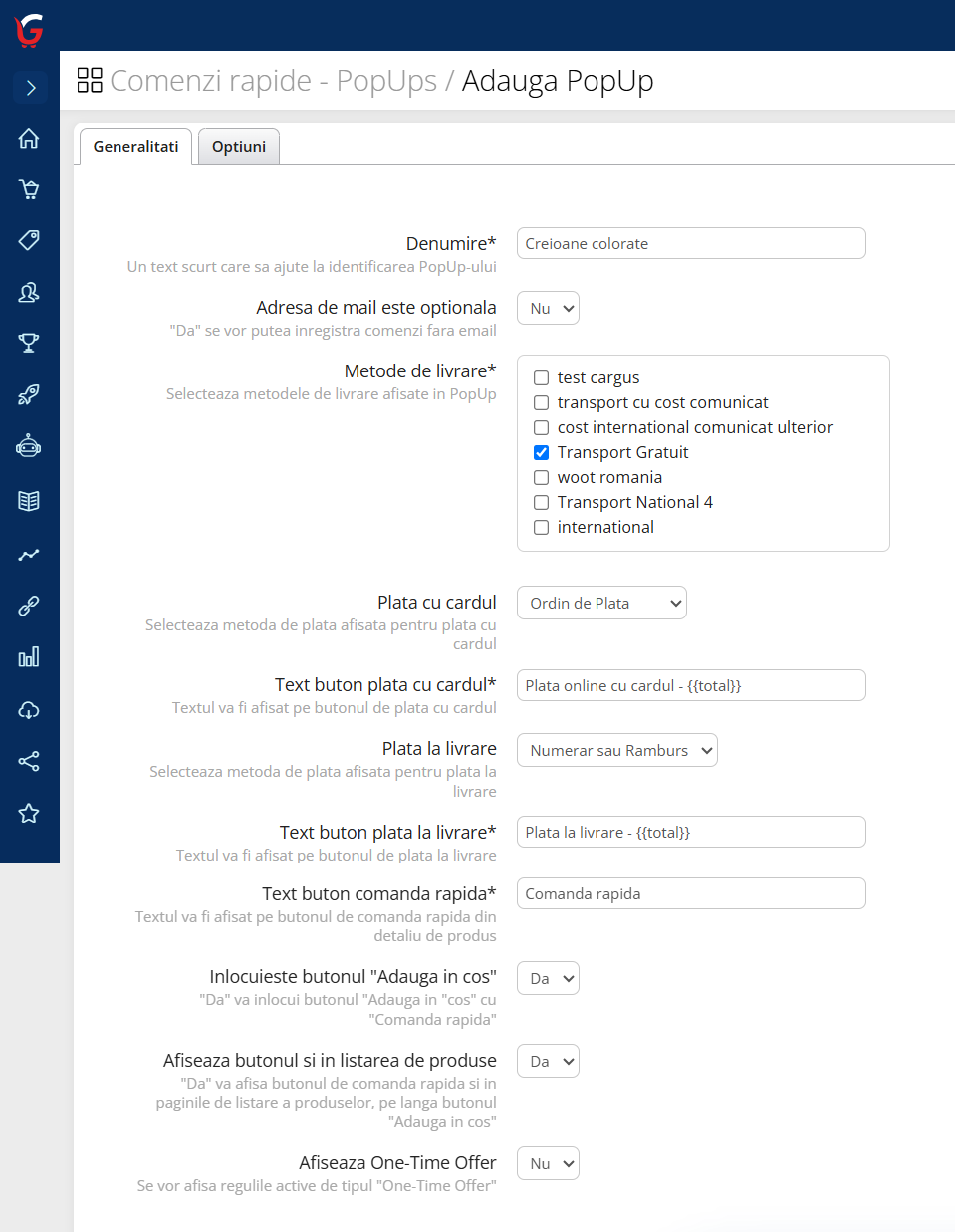Check the Transport National 4 option
955x1232 pixels.
click(x=542, y=503)
